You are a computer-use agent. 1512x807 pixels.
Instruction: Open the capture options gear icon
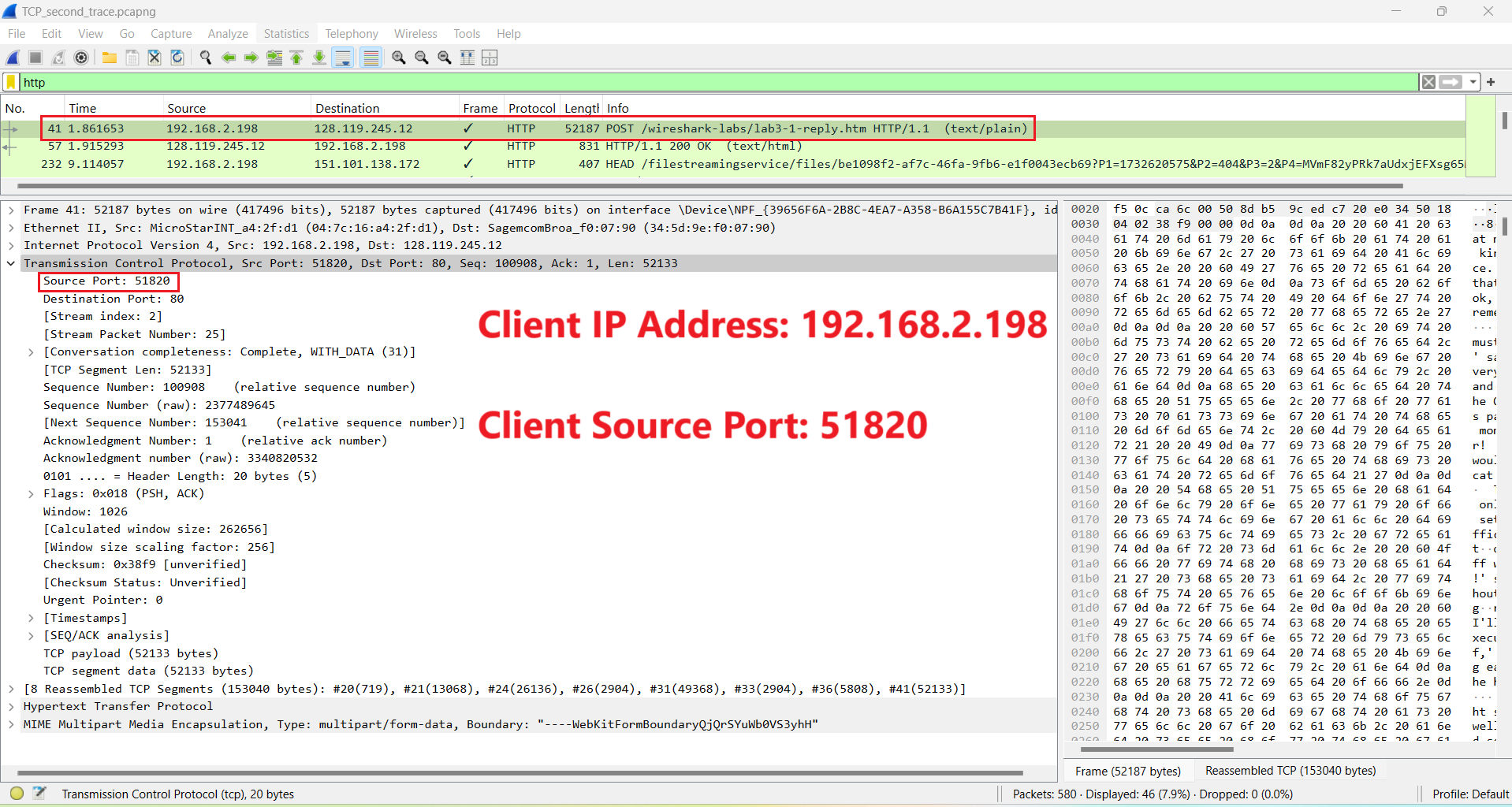80,58
